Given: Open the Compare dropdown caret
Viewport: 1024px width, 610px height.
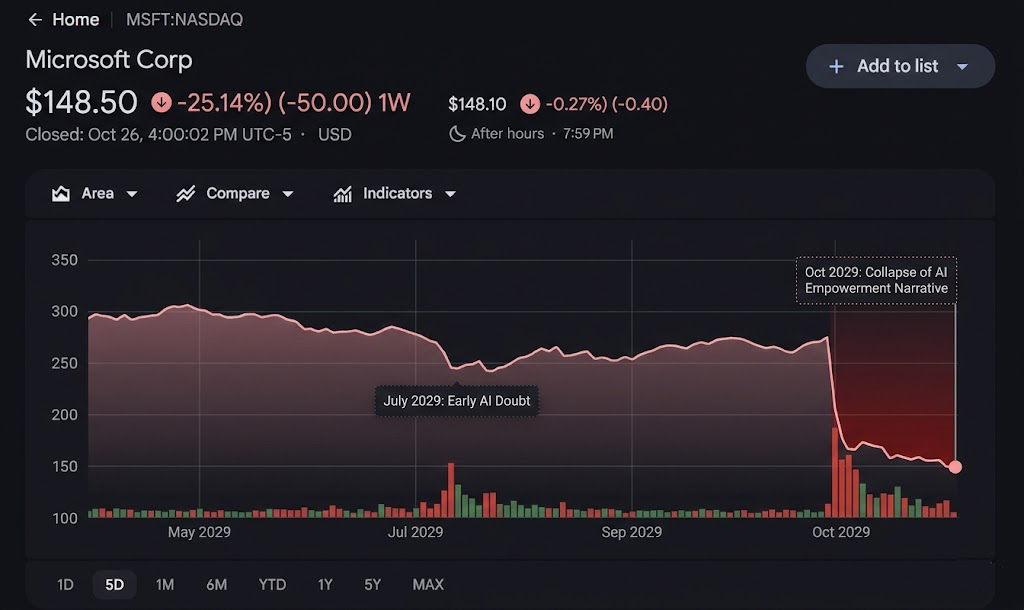Looking at the screenshot, I should (288, 194).
